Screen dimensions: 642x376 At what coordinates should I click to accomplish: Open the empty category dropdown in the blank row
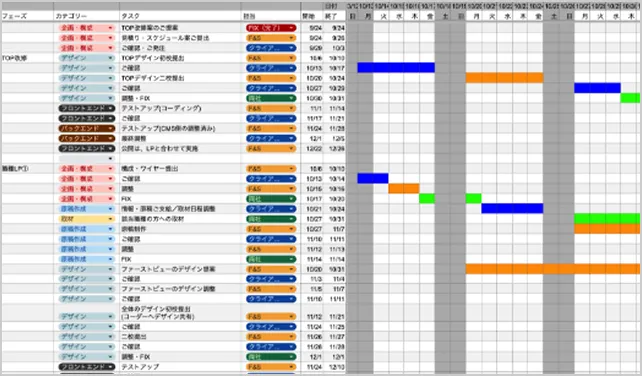coord(86,159)
